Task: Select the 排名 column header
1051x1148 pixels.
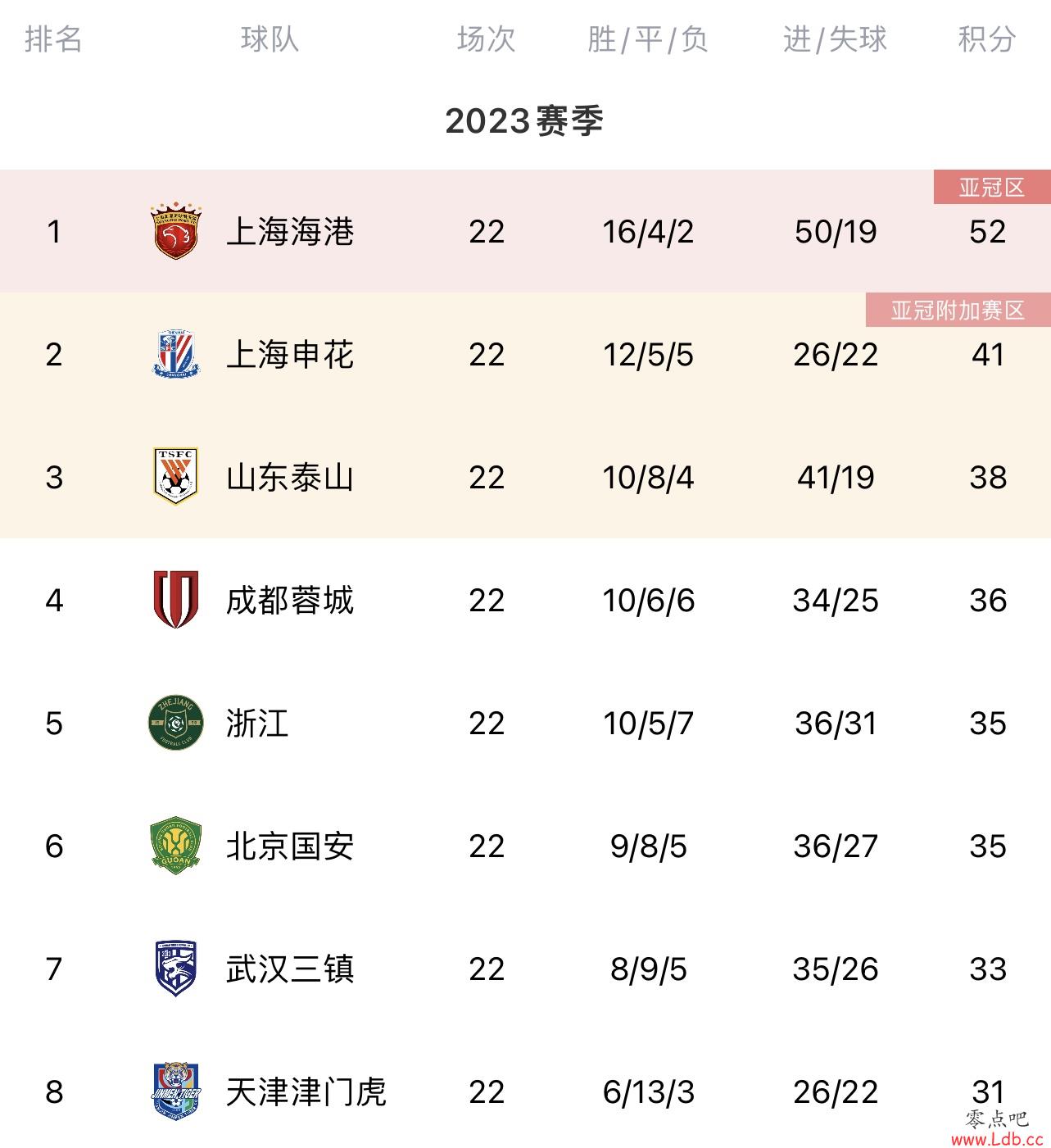Action: (x=53, y=39)
